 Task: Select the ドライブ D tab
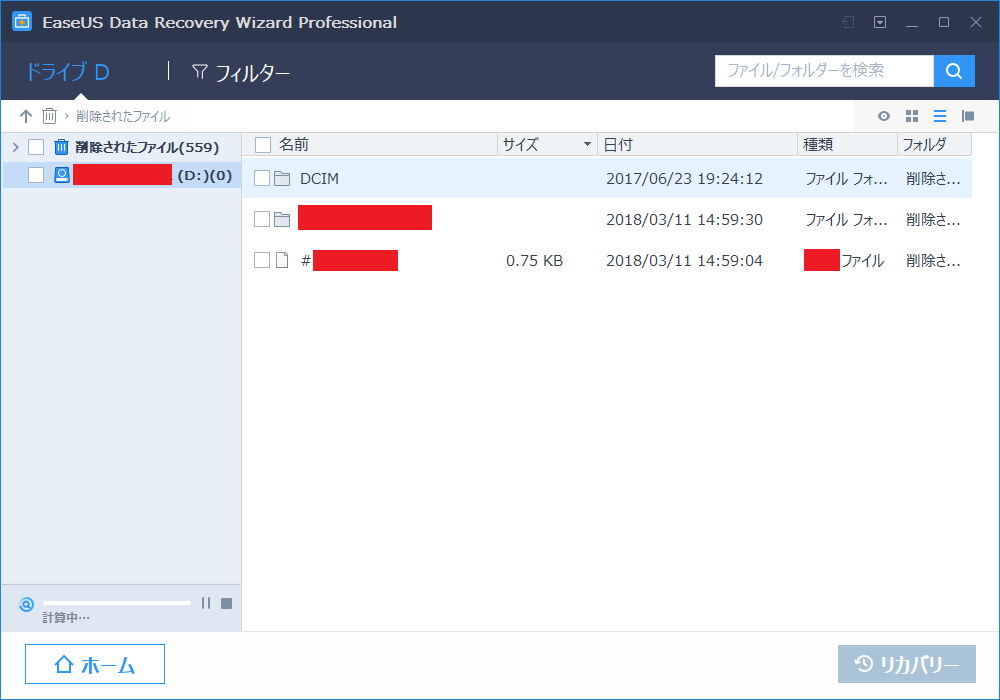(x=67, y=72)
